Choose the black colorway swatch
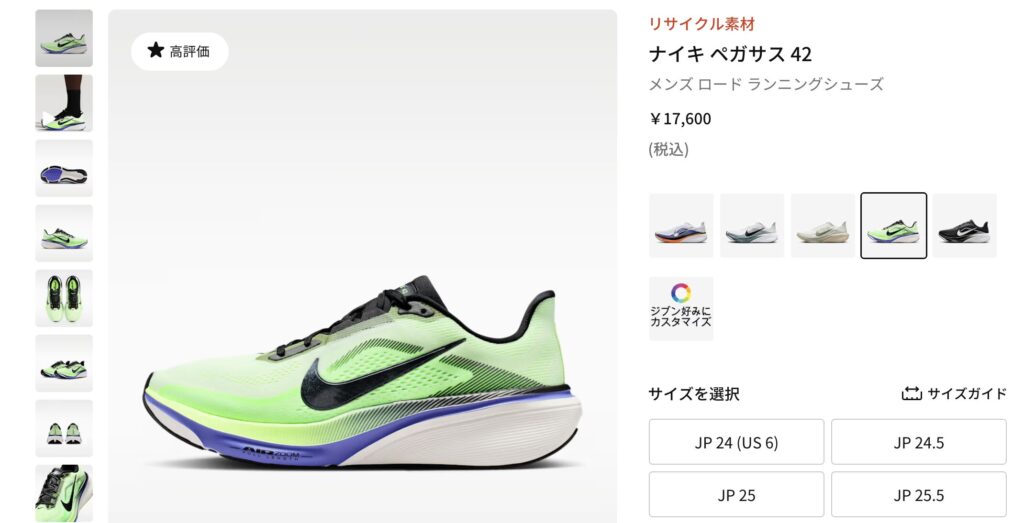The image size is (1024, 523). (x=964, y=225)
